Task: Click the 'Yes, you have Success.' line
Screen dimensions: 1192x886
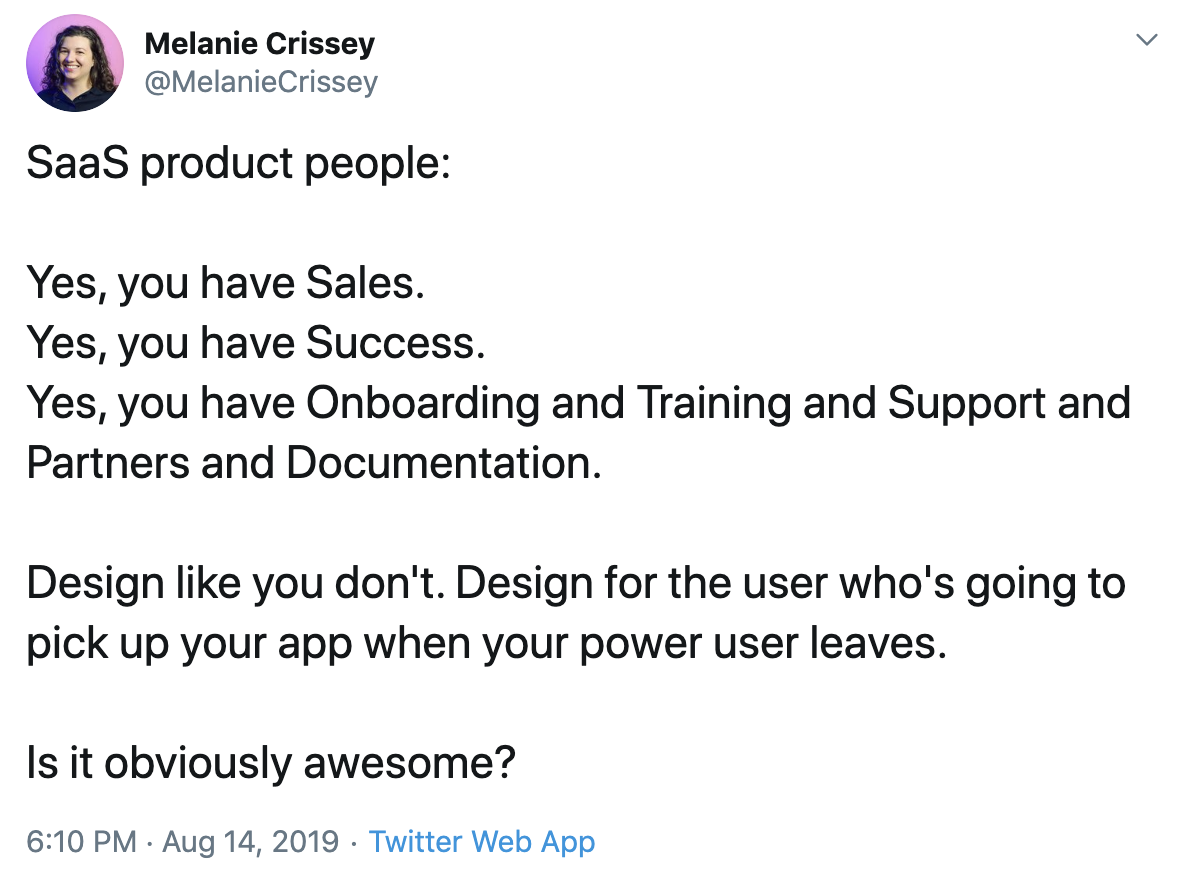Action: (x=256, y=344)
